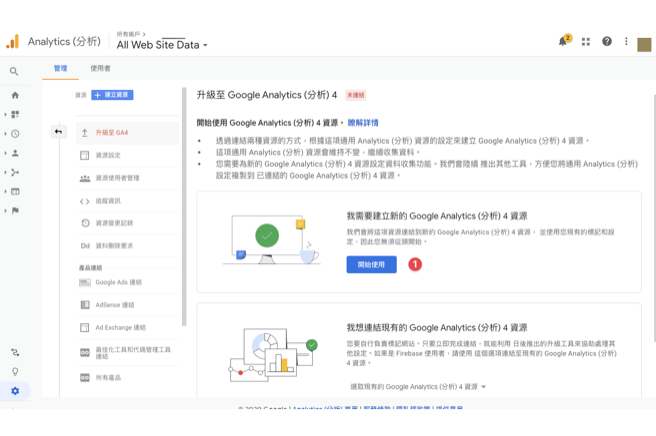Select 升級至 GA4 menu item
The width and height of the screenshot is (656, 436).
pos(127,133)
